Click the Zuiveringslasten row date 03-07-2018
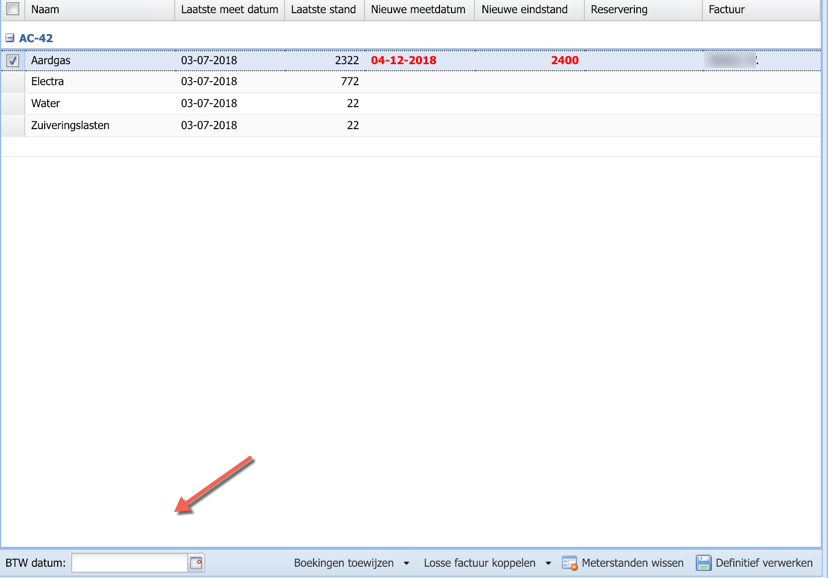Viewport: 828px width, 578px height. point(209,126)
